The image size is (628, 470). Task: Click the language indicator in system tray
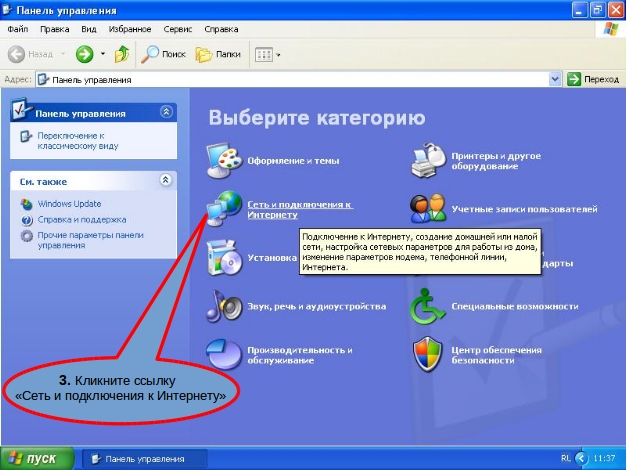pyautogui.click(x=565, y=458)
